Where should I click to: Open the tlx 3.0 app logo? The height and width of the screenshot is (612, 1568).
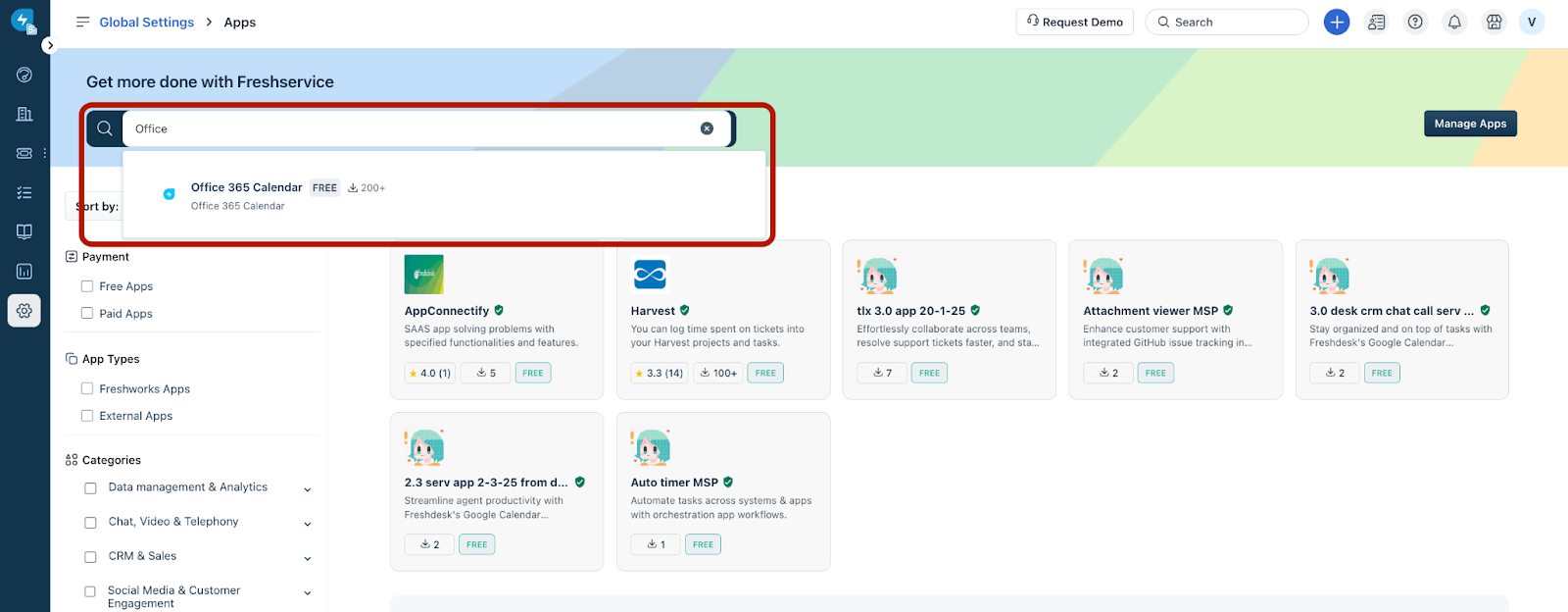pyautogui.click(x=877, y=276)
